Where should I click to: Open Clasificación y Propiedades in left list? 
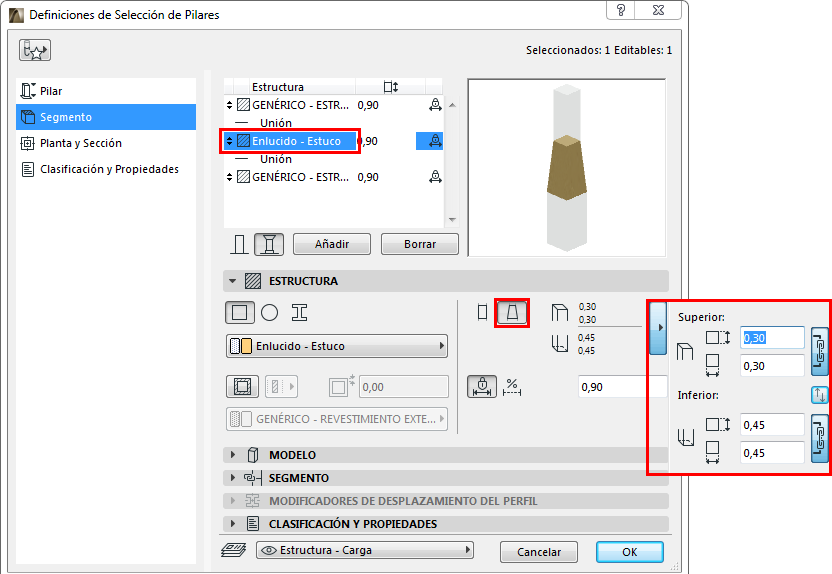click(x=106, y=169)
